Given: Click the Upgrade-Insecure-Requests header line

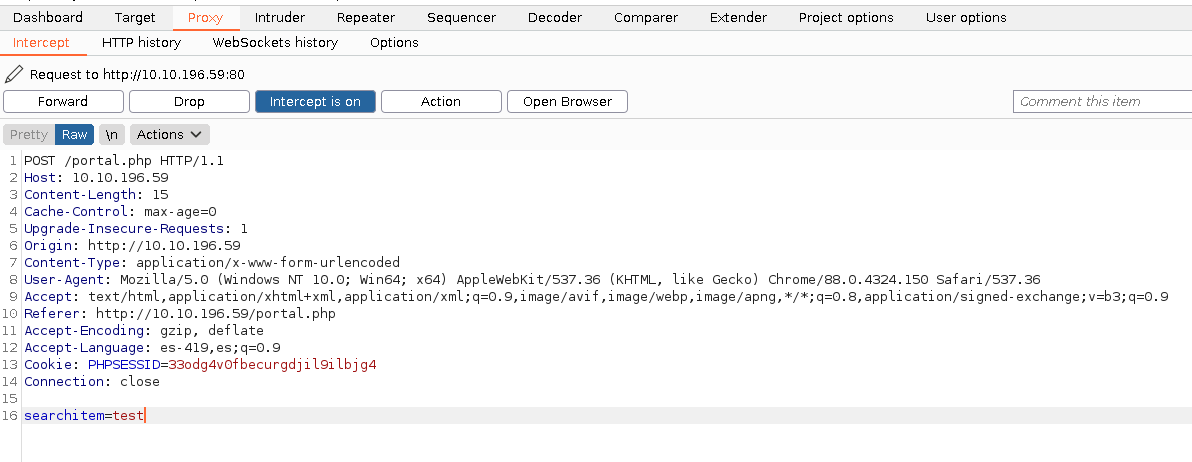Looking at the screenshot, I should tap(136, 229).
